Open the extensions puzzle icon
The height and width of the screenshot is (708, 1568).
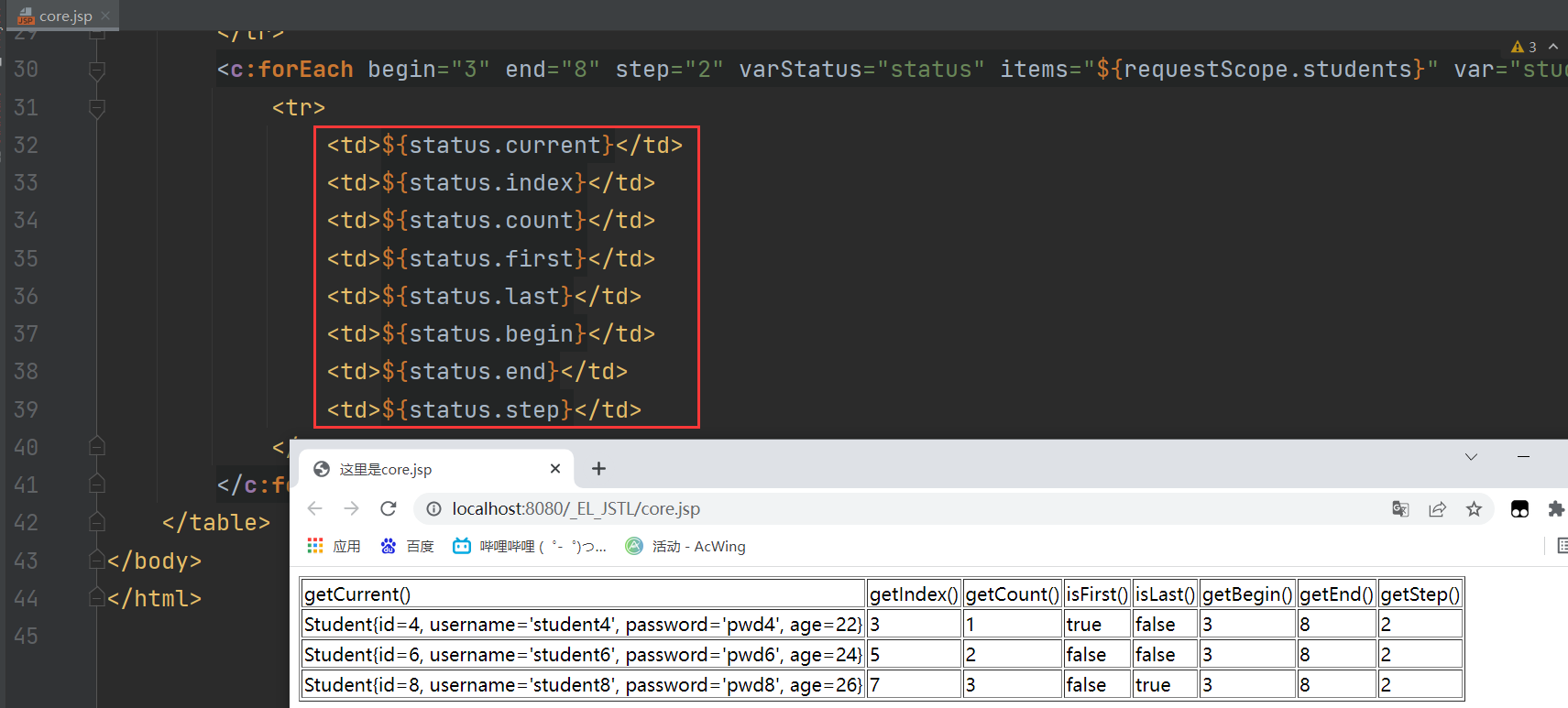[1556, 508]
